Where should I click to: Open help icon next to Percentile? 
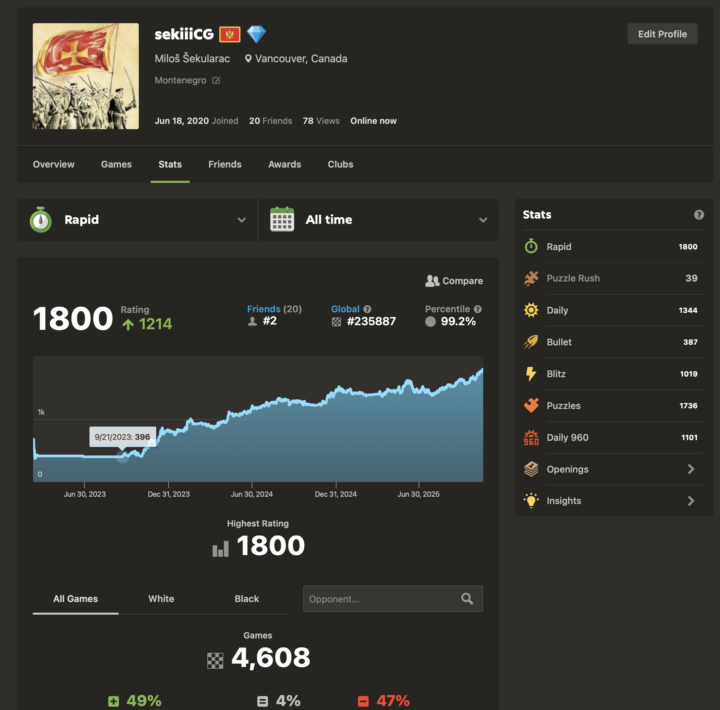point(478,309)
